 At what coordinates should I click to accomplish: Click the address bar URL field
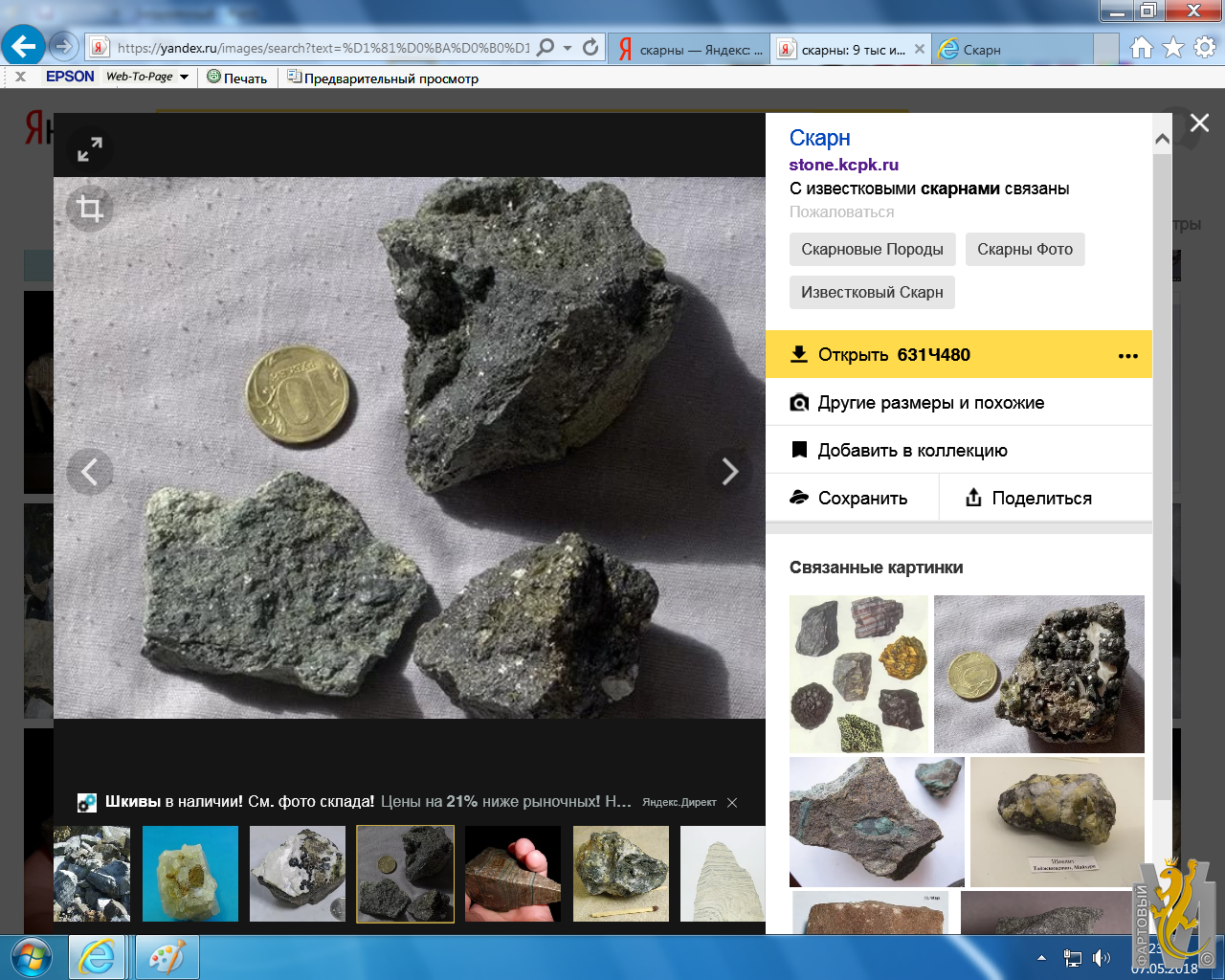323,48
